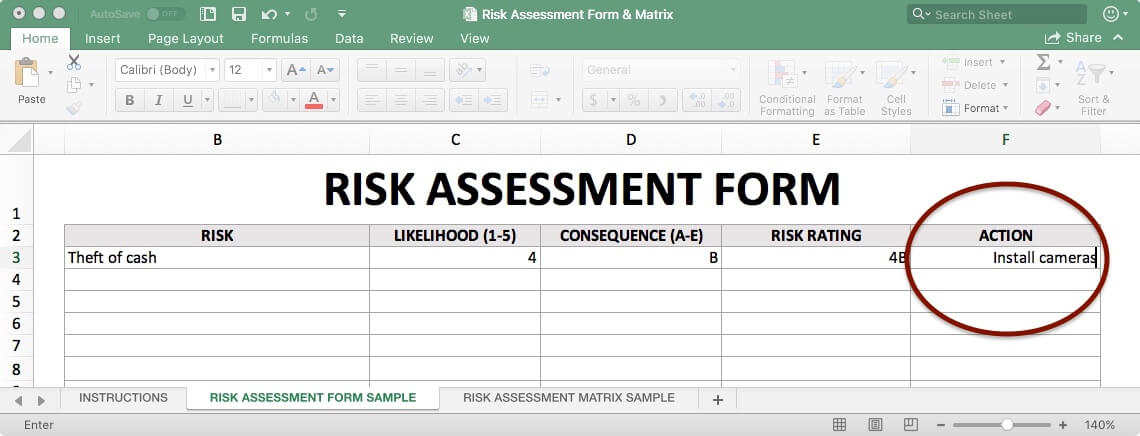Screen dimensions: 1140x436
Task: Increase font size with the larger A icon
Action: click(x=296, y=70)
